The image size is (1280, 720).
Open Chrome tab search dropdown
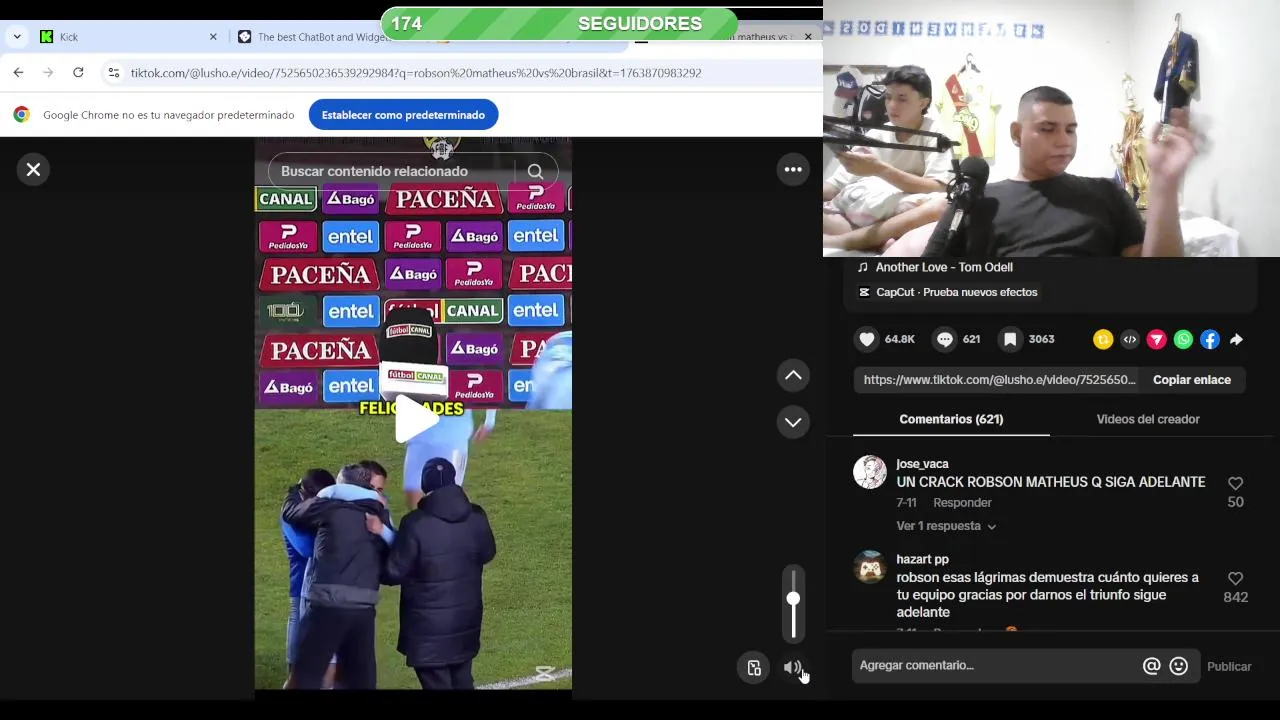pos(17,37)
